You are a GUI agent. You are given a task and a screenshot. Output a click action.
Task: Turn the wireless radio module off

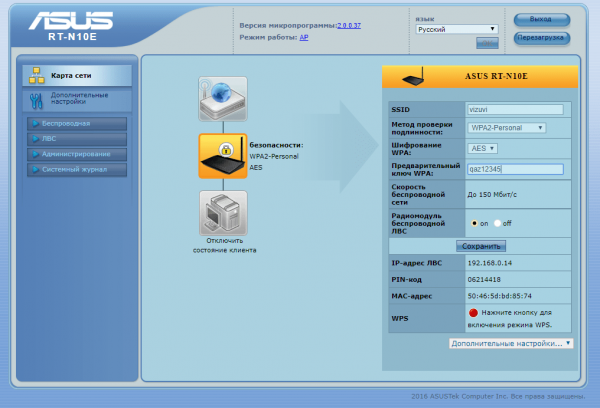(497, 223)
